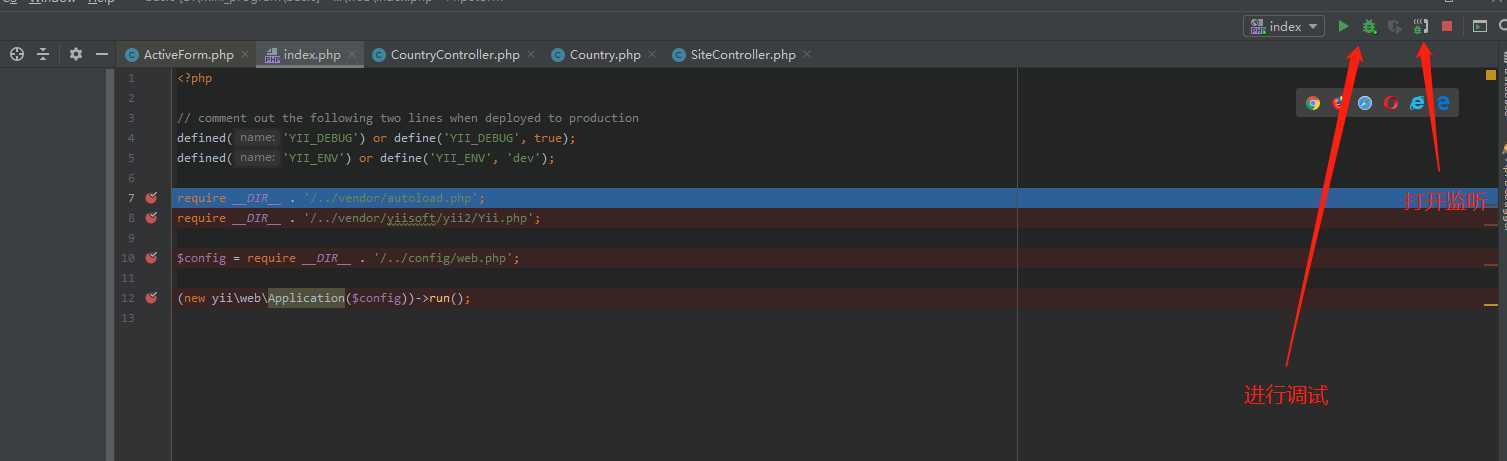Viewport: 1507px width, 461px height.
Task: Open project panel settings gear
Action: pyautogui.click(x=76, y=54)
